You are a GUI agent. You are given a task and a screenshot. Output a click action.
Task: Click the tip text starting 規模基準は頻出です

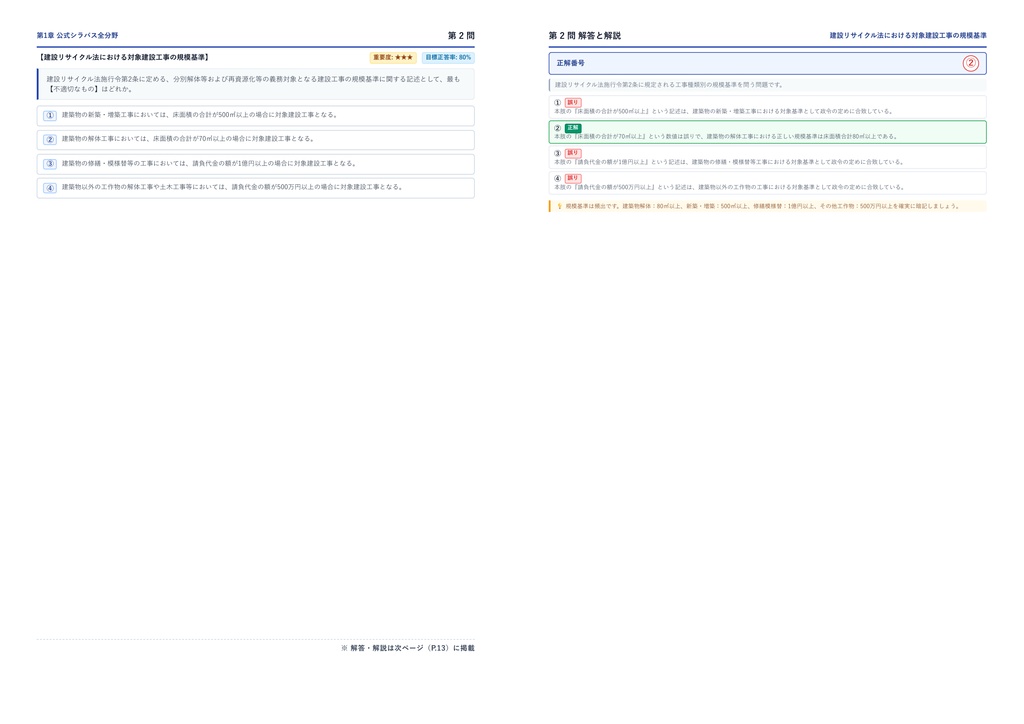(x=762, y=206)
